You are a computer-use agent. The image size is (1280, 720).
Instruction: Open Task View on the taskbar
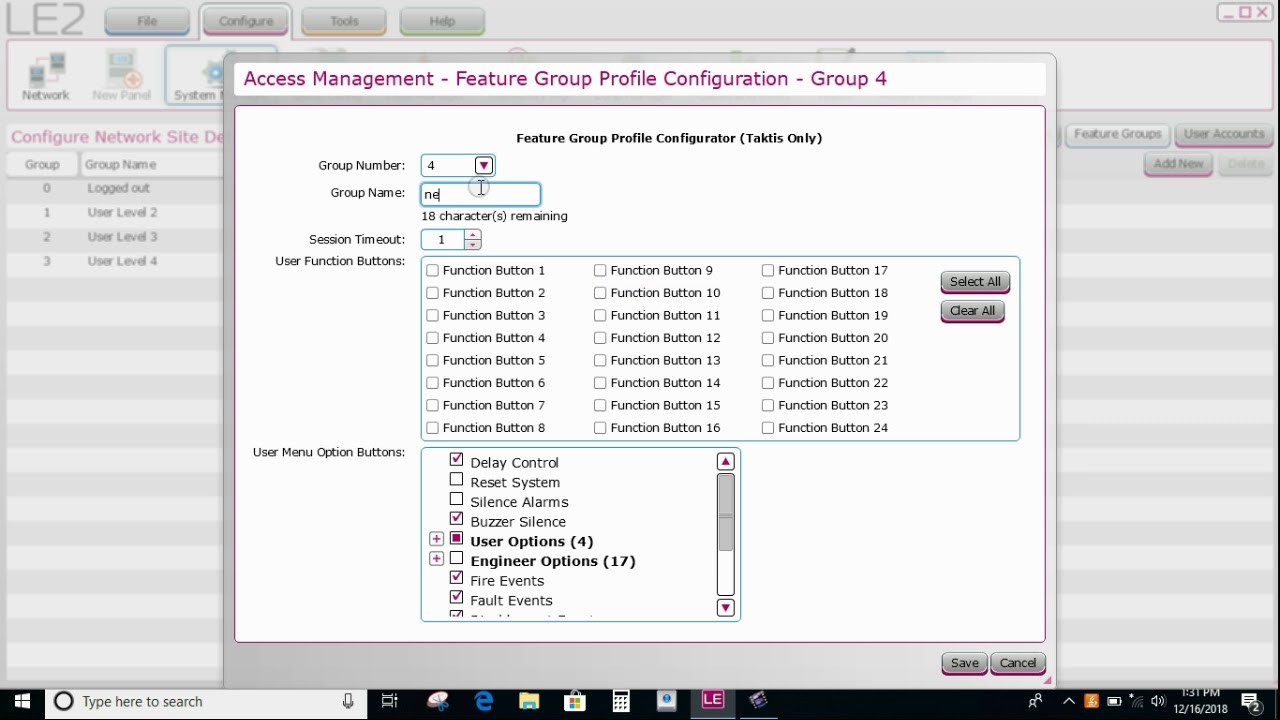click(390, 701)
